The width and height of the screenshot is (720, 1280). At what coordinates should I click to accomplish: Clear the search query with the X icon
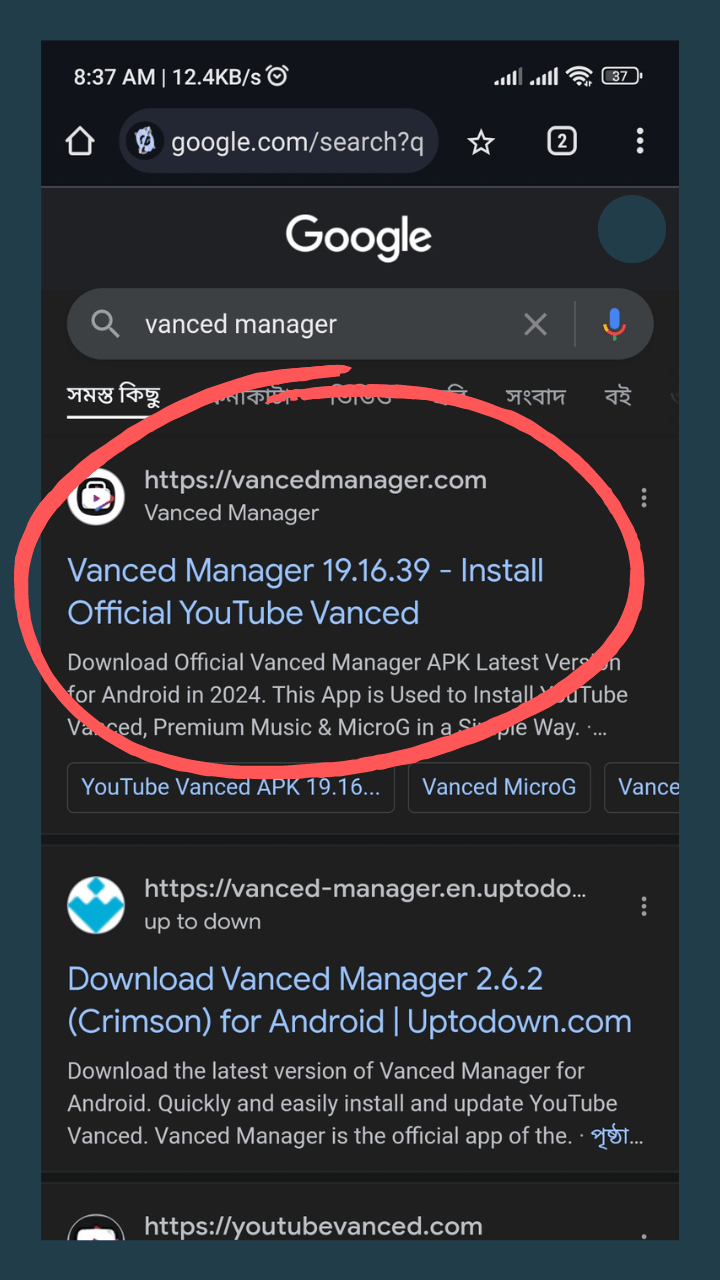pyautogui.click(x=536, y=324)
